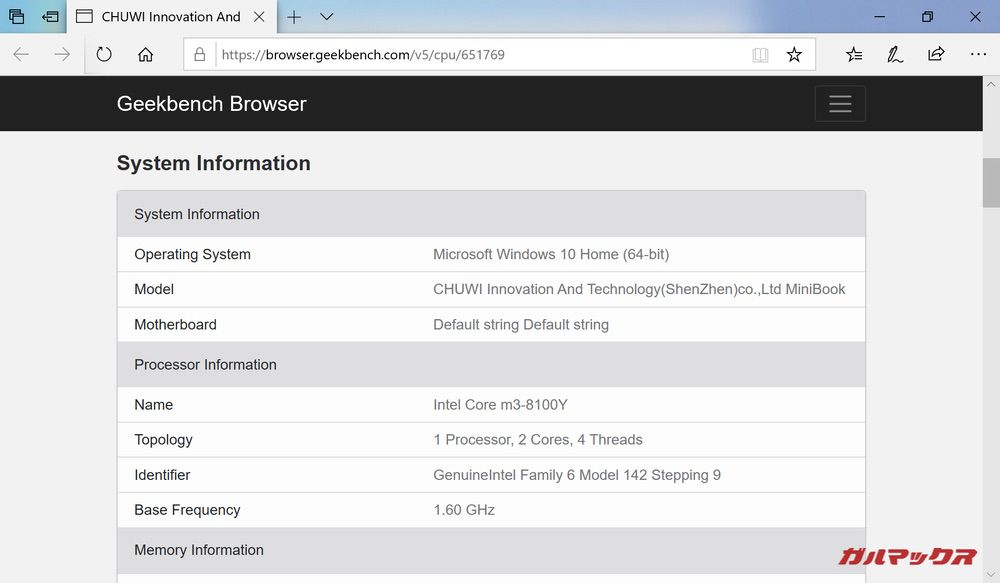
Task: Click the Add notes pen icon
Action: tap(895, 55)
